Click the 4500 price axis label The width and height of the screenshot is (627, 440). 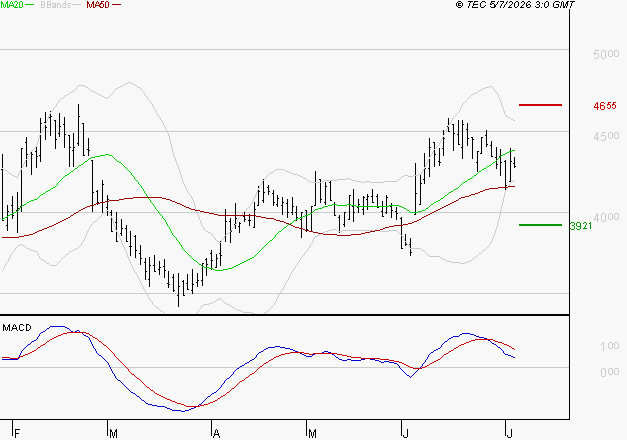coord(606,136)
